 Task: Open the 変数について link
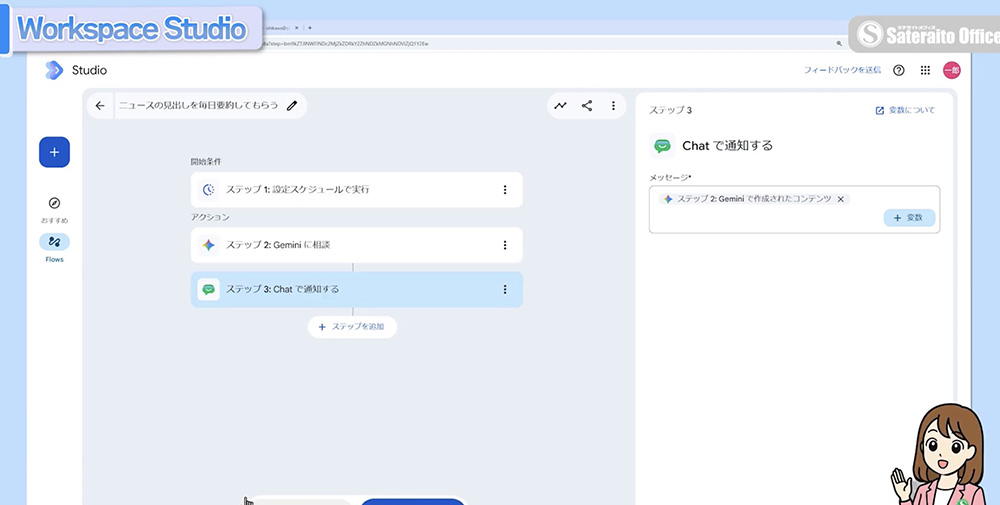click(x=905, y=110)
